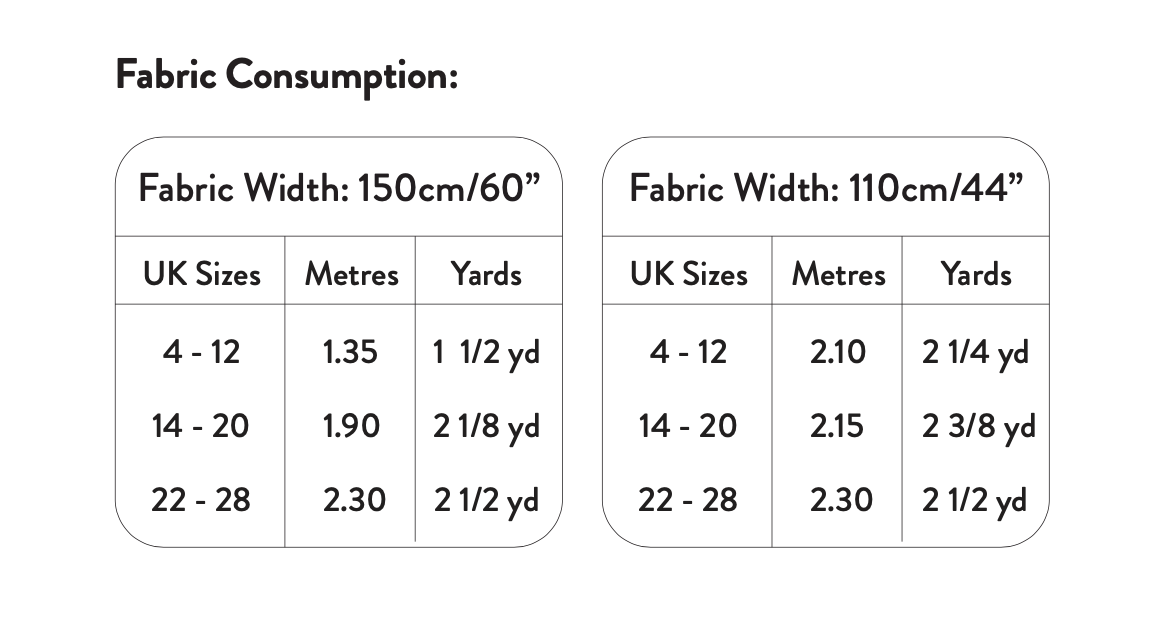Pick size 22 - 28 in the 110cm table

688,499
